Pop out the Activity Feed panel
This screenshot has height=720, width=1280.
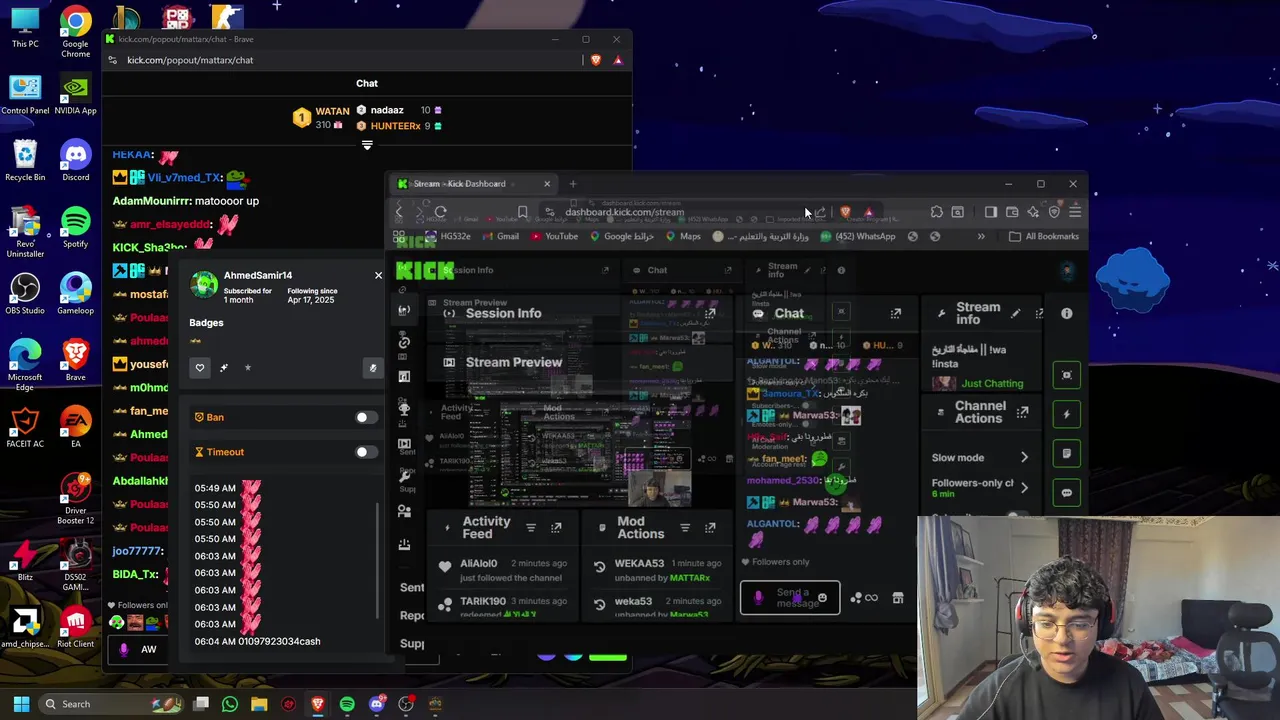pos(556,528)
